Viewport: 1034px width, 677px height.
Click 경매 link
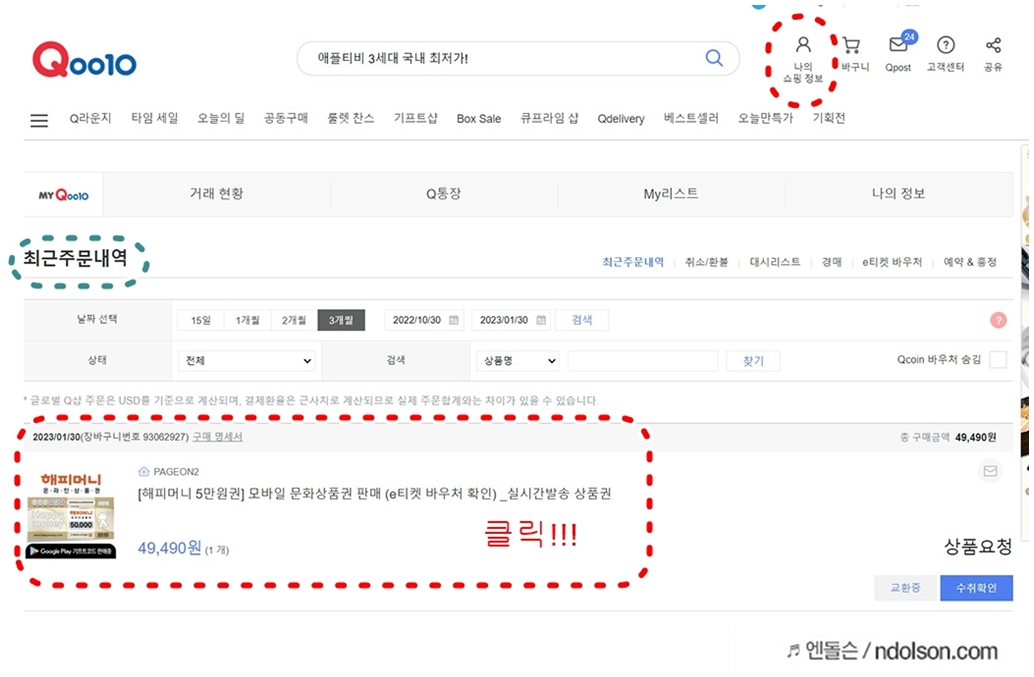(x=832, y=262)
